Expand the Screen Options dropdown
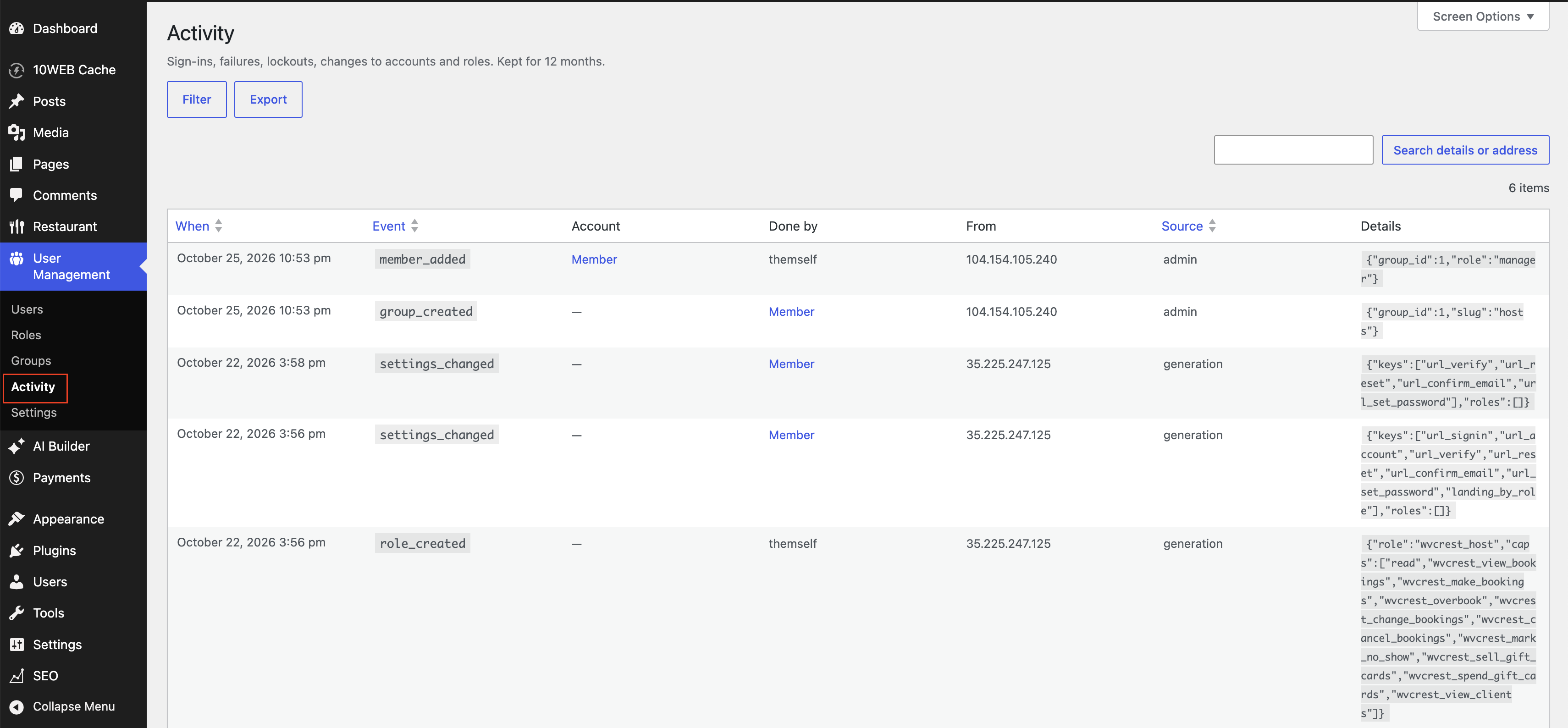Screen dimensions: 1568x728 (1483, 17)
